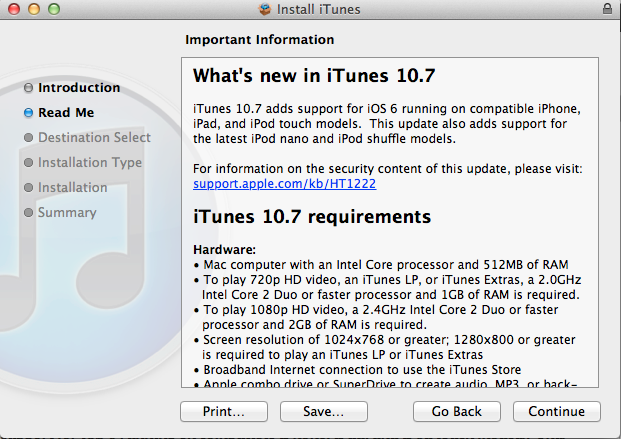Click the Go Back button
Screen dimensions: 621x439
click(x=457, y=411)
